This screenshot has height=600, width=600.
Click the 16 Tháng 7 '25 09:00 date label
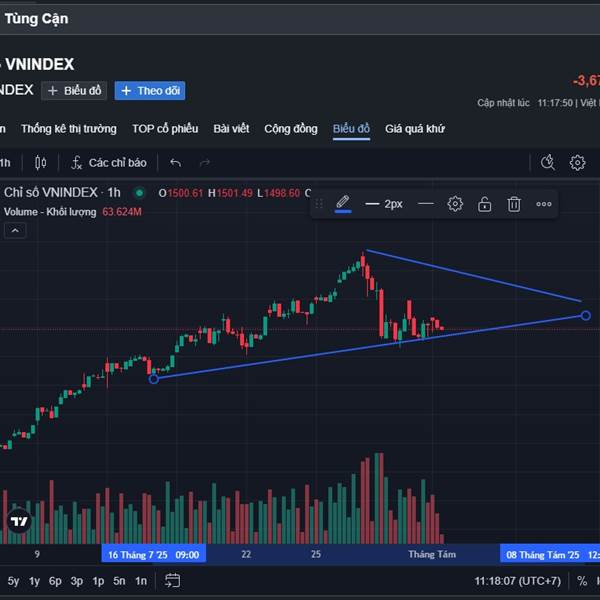click(x=153, y=554)
